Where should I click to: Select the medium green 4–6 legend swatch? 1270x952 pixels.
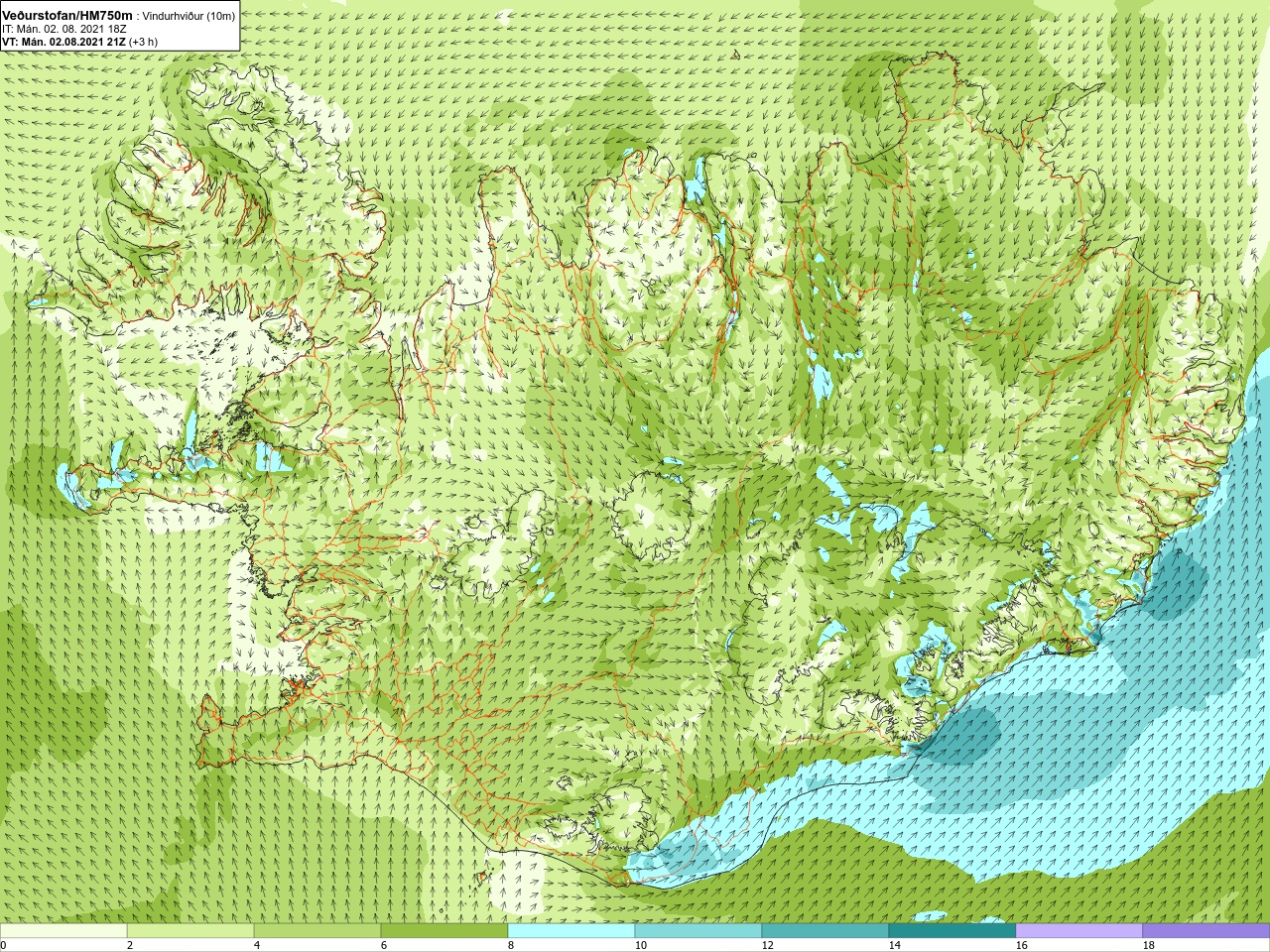click(317, 931)
